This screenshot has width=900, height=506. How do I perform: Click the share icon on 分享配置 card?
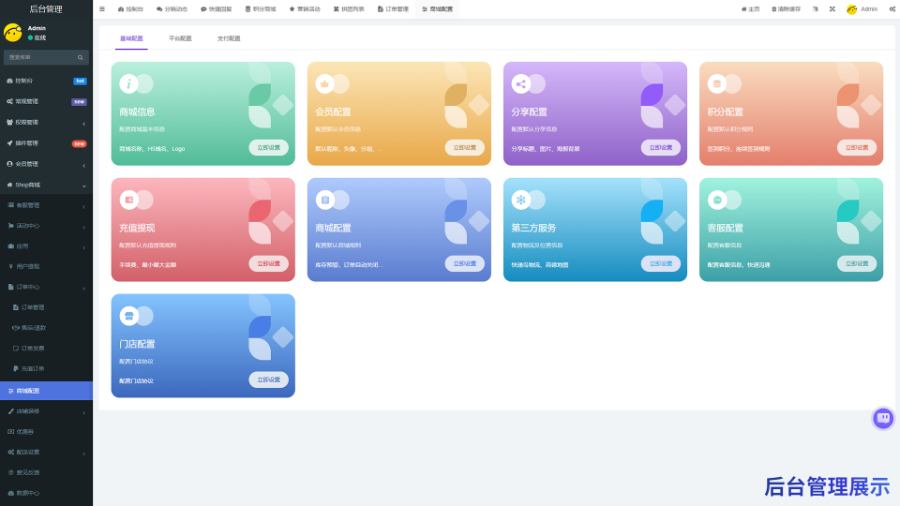coord(521,84)
